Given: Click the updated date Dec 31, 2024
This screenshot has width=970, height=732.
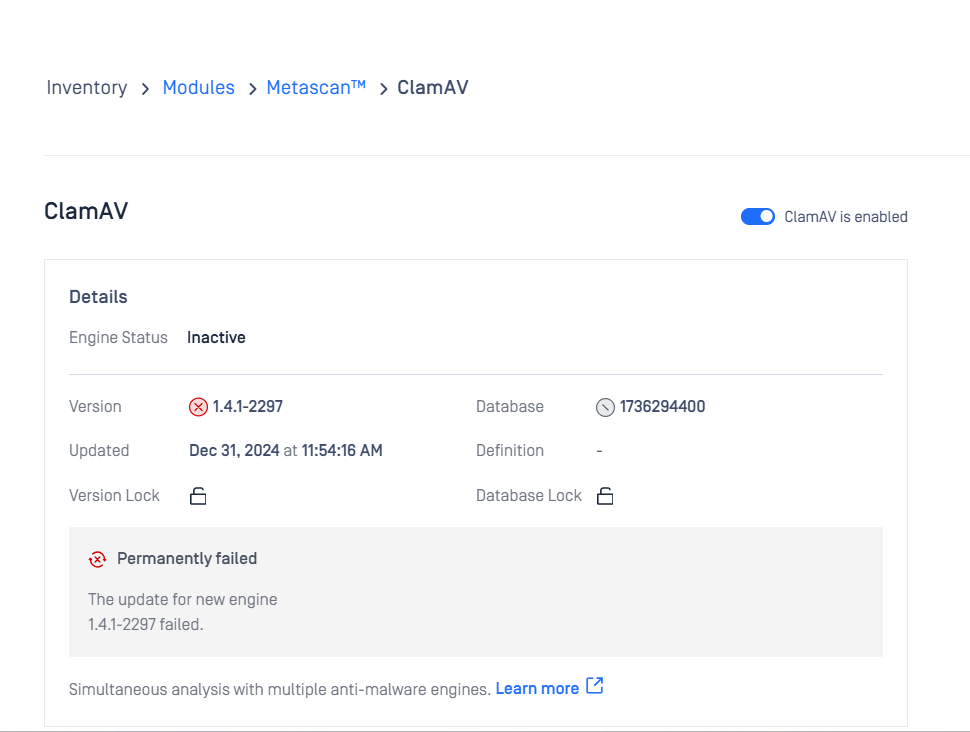Looking at the screenshot, I should pyautogui.click(x=234, y=450).
